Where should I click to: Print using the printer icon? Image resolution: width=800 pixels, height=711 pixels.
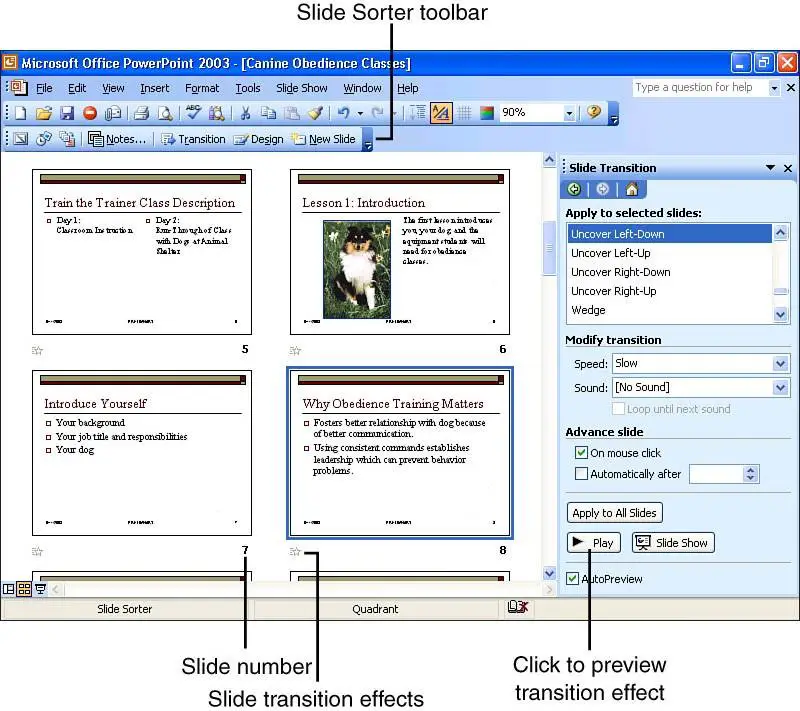click(x=141, y=113)
